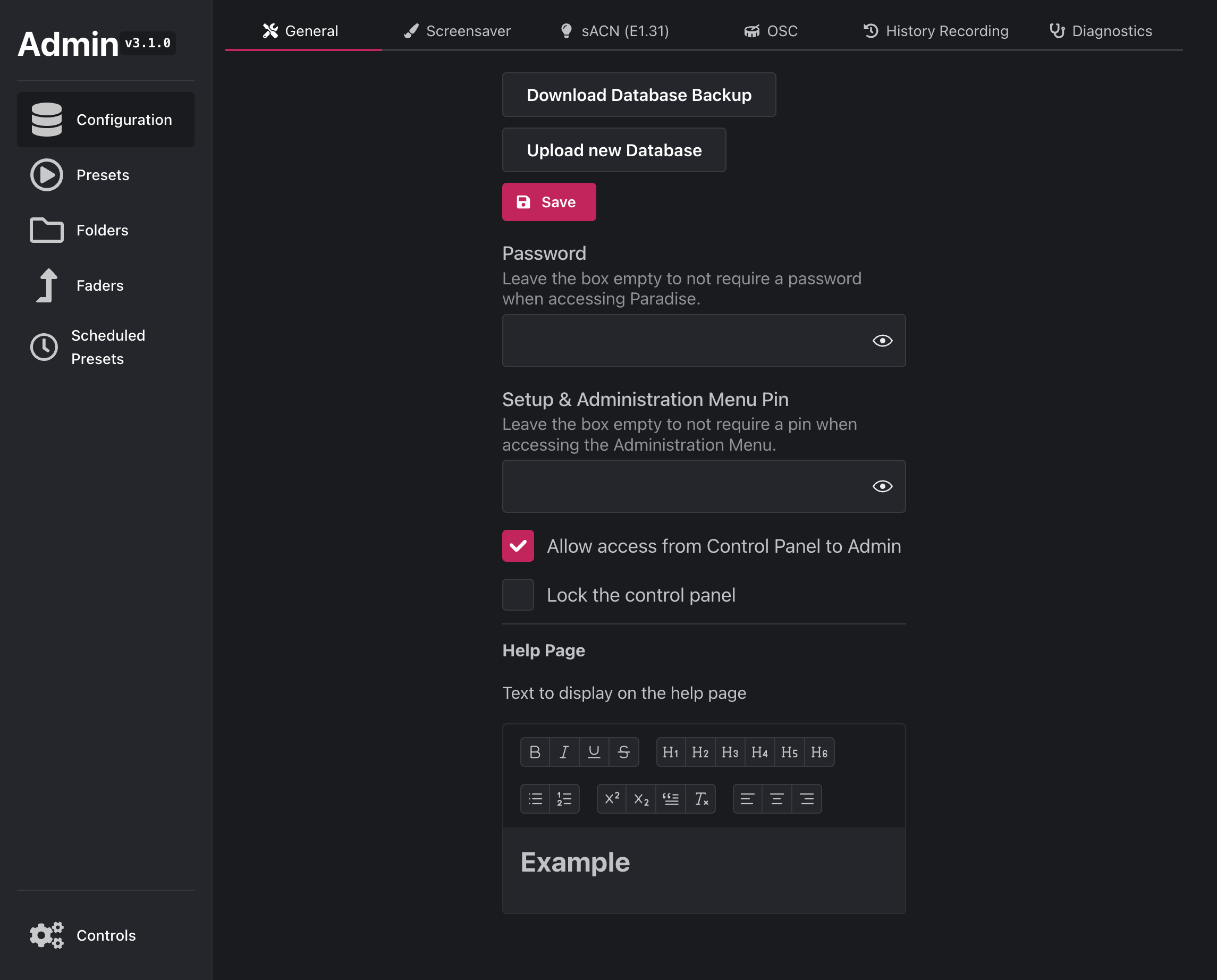Click Download Database Backup button
1217x980 pixels.
[x=639, y=94]
